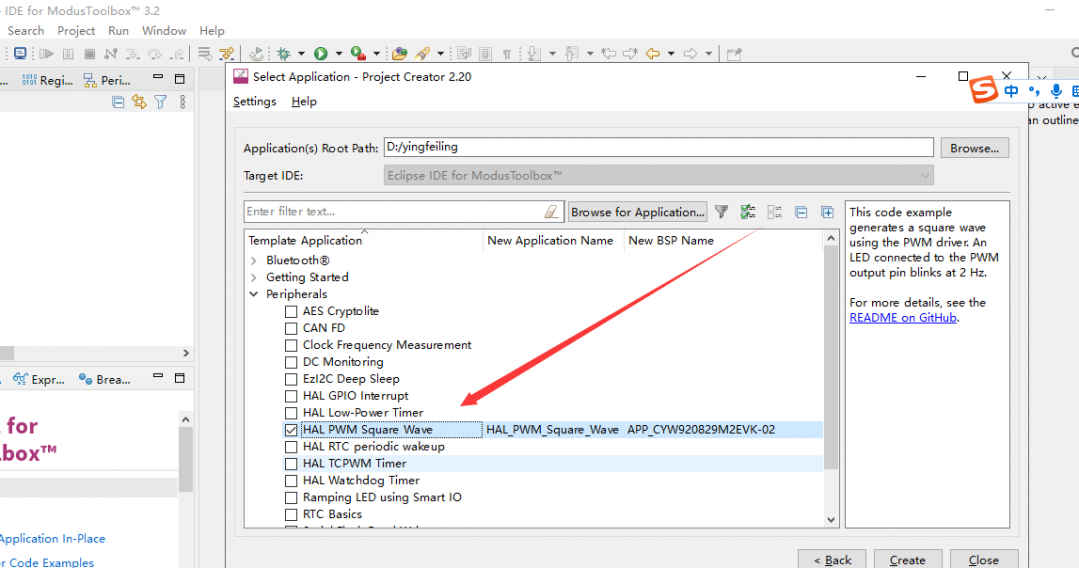1079x568 pixels.
Task: Open the view menu dots in left panel
Action: 182,103
